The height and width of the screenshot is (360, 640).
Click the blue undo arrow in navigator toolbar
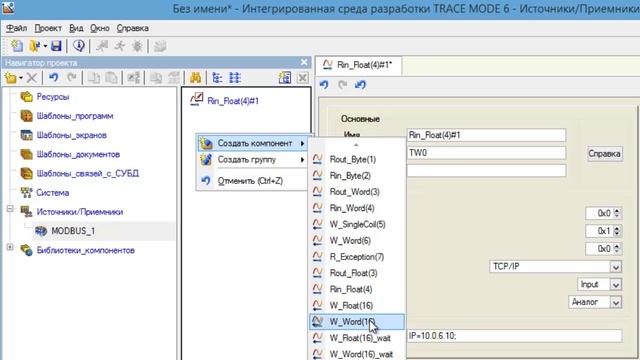click(x=53, y=77)
